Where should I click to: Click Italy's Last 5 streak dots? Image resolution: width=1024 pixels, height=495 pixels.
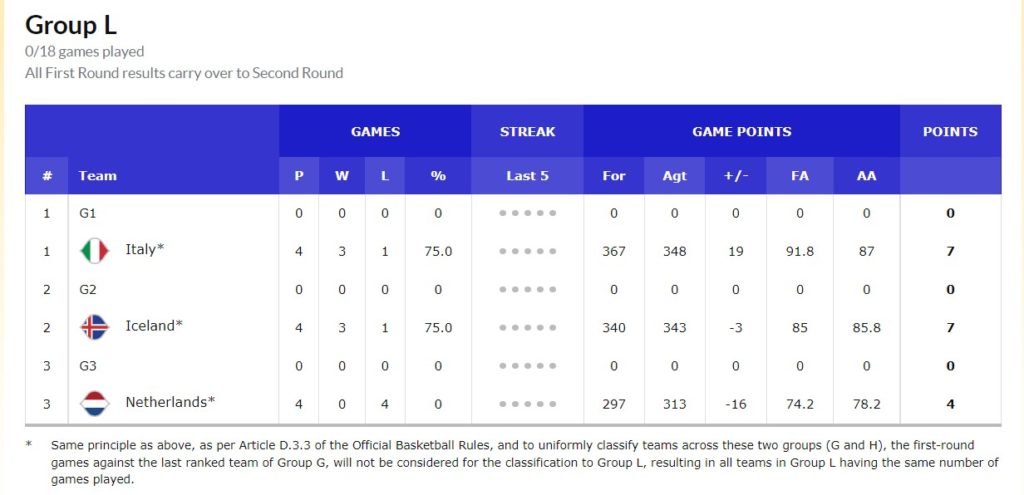(528, 251)
